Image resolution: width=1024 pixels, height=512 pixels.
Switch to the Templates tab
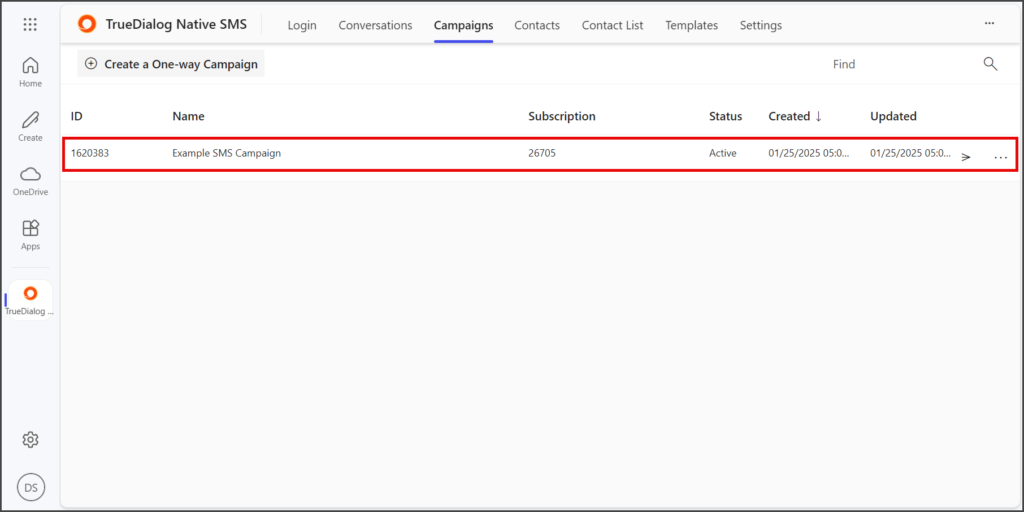[x=692, y=25]
